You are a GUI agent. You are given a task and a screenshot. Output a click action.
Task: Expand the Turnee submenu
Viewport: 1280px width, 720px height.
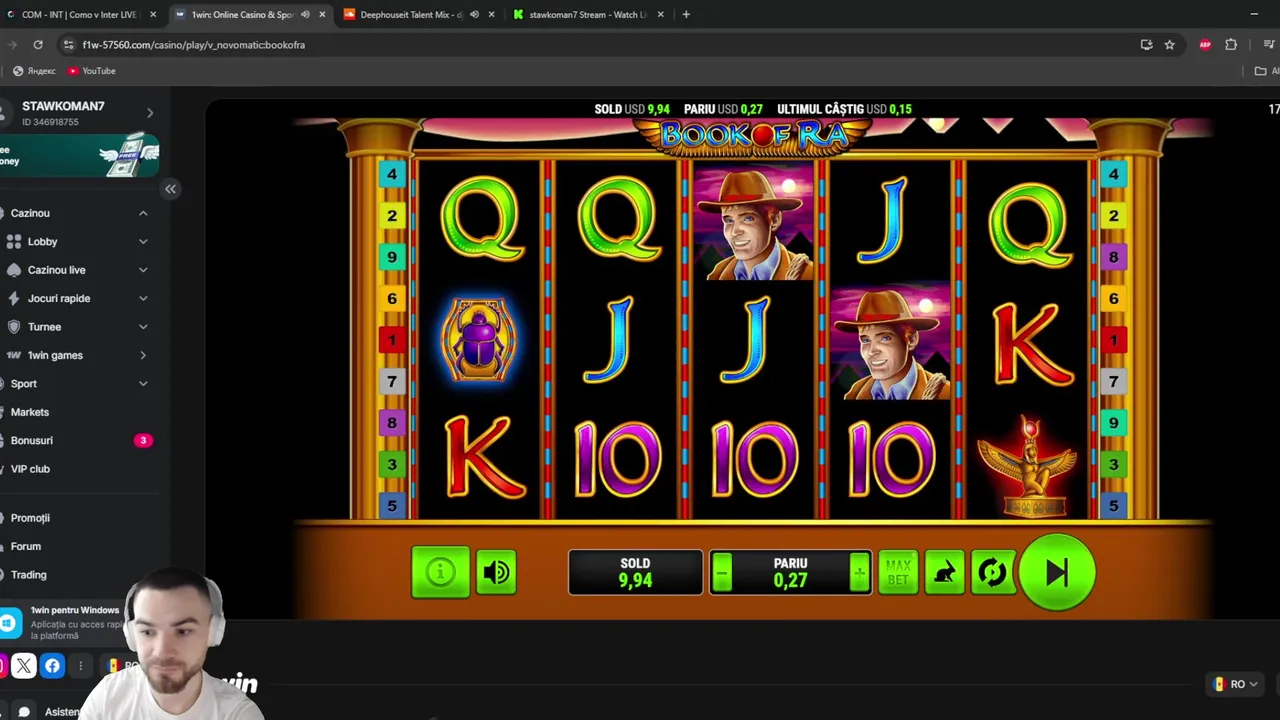click(x=143, y=327)
